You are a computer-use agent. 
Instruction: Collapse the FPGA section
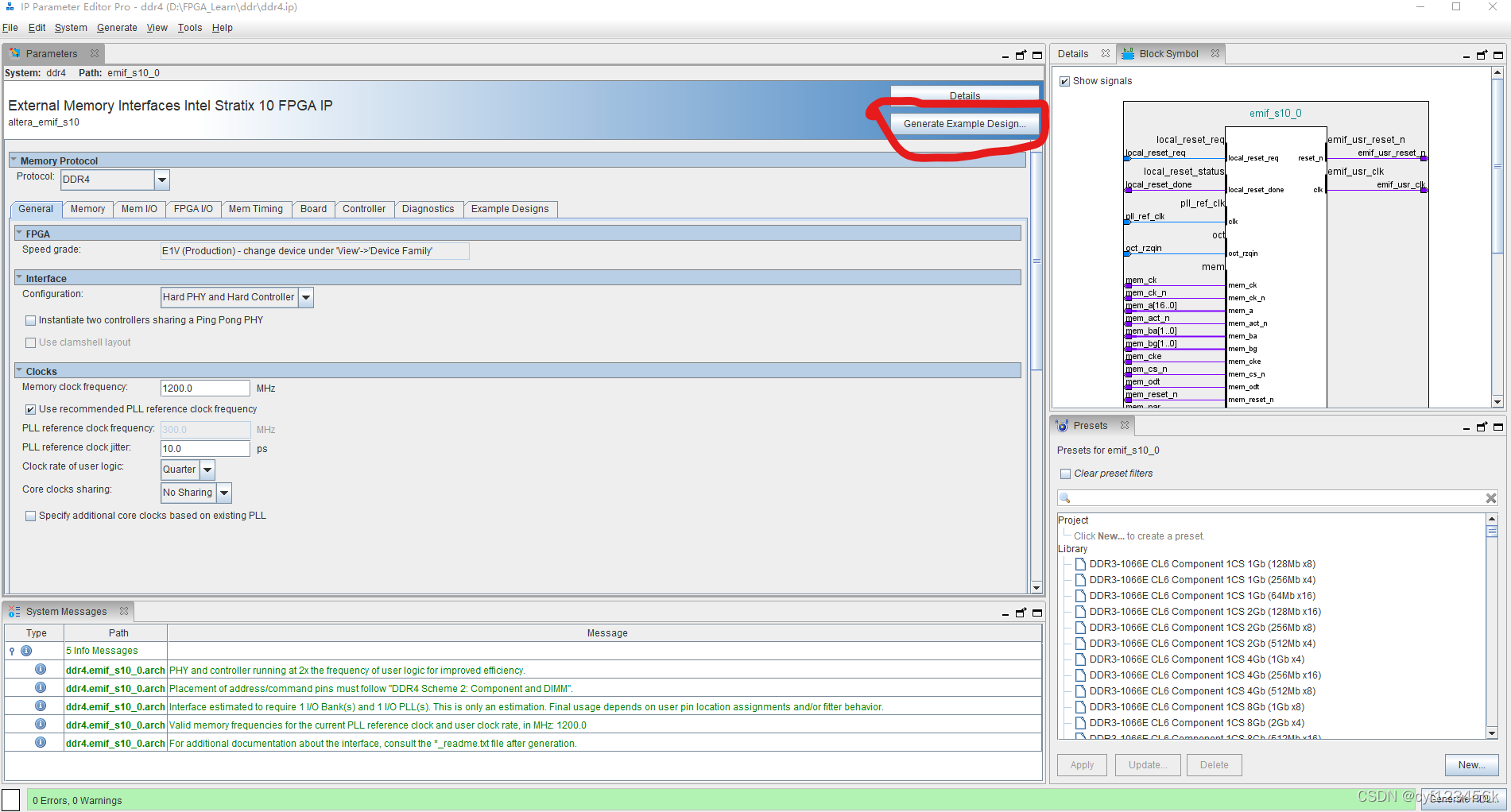click(19, 234)
